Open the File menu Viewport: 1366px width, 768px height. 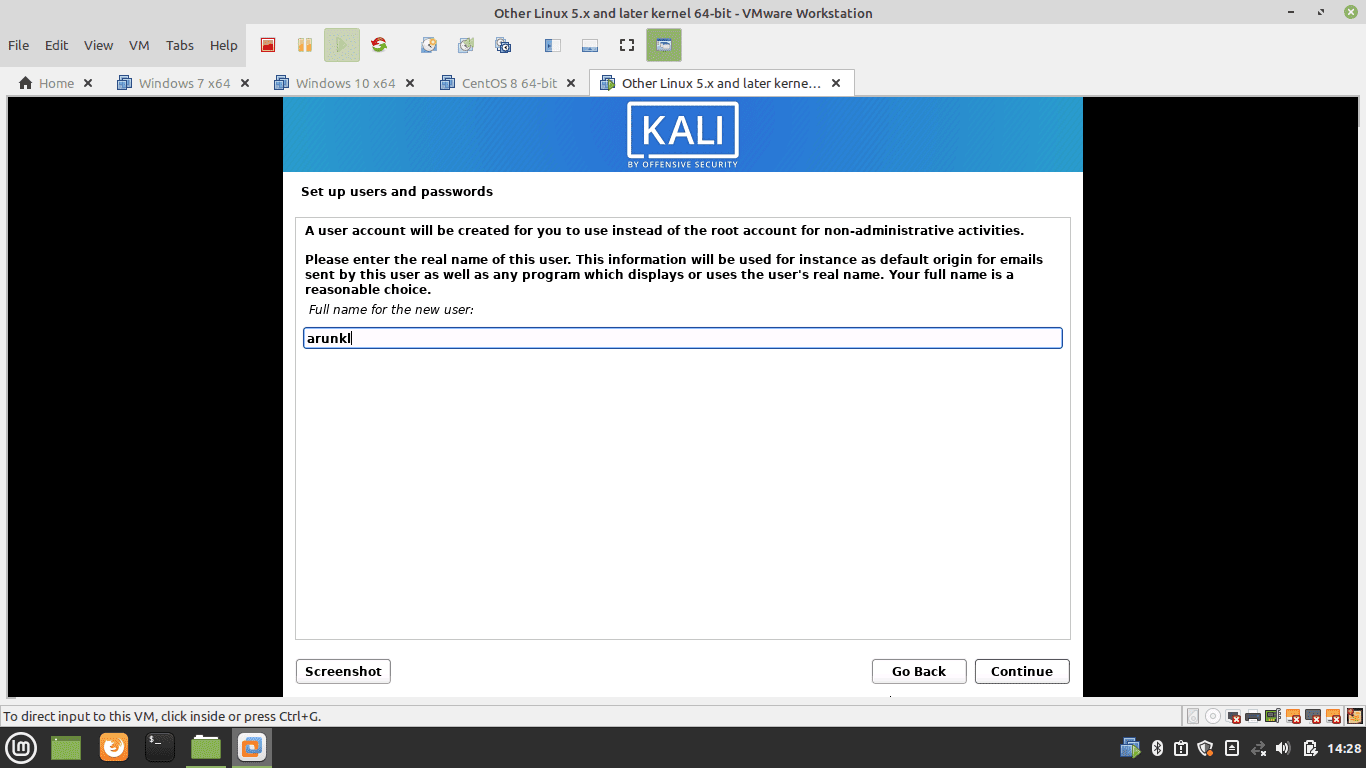pyautogui.click(x=18, y=45)
